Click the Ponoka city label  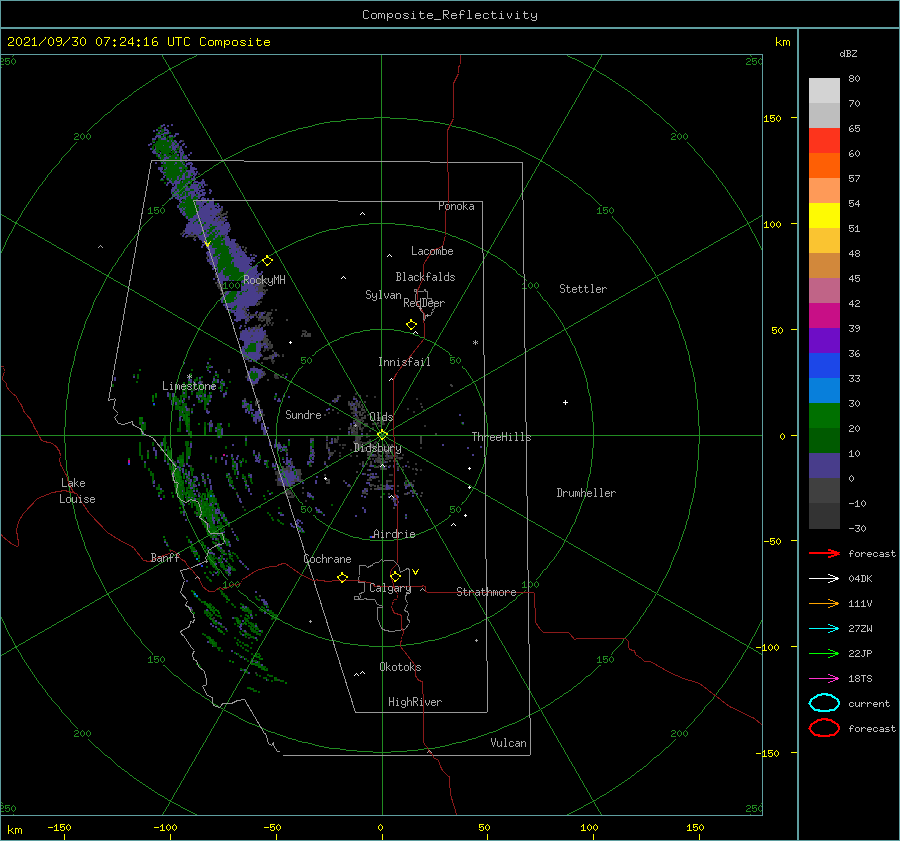pos(456,206)
